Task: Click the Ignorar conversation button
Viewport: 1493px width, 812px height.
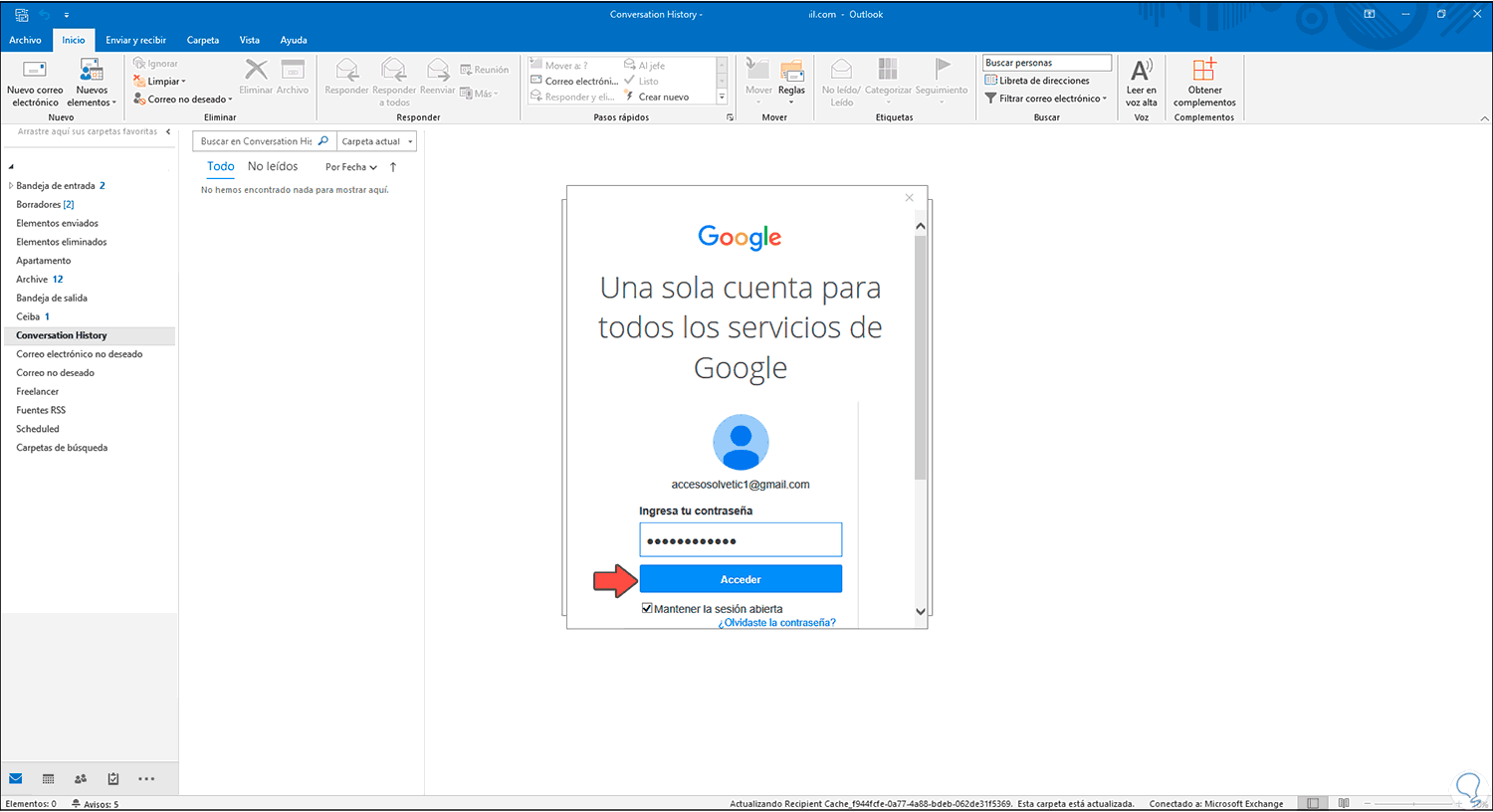Action: (155, 64)
